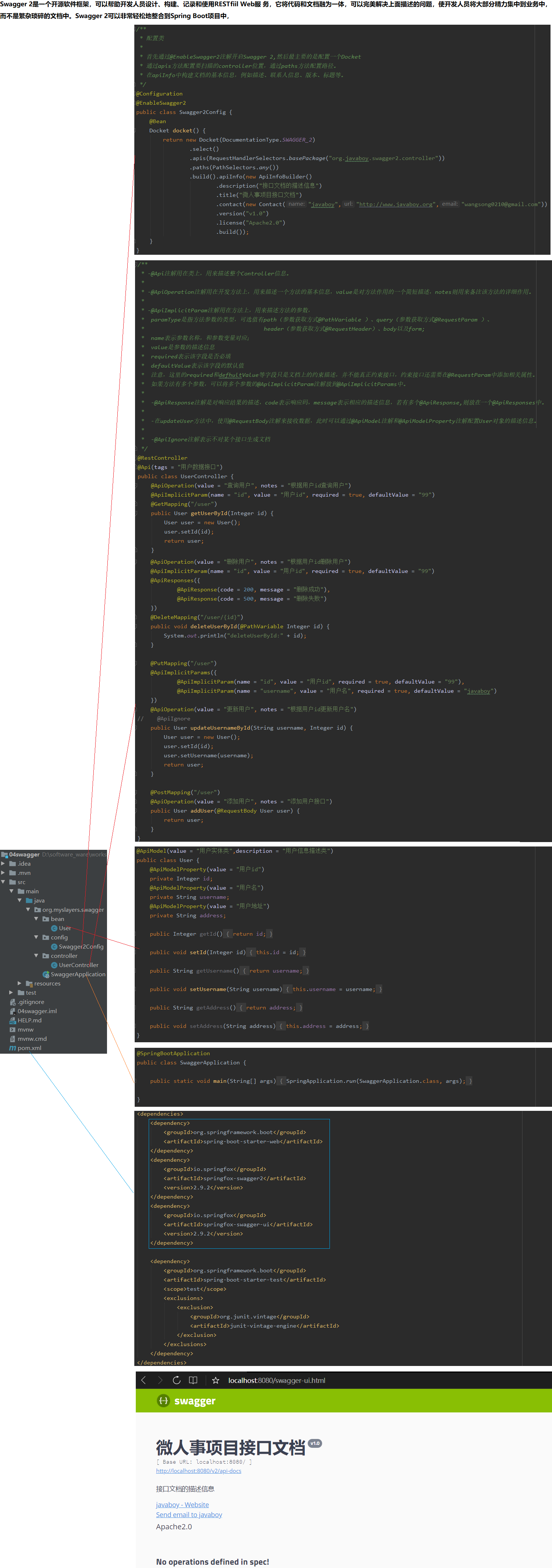
Task: Click the HELP.md markdown file icon
Action: [13, 1020]
